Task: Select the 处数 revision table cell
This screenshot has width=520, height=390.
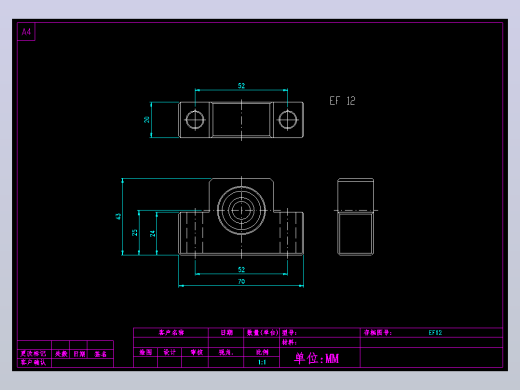Action: [x=61, y=354]
